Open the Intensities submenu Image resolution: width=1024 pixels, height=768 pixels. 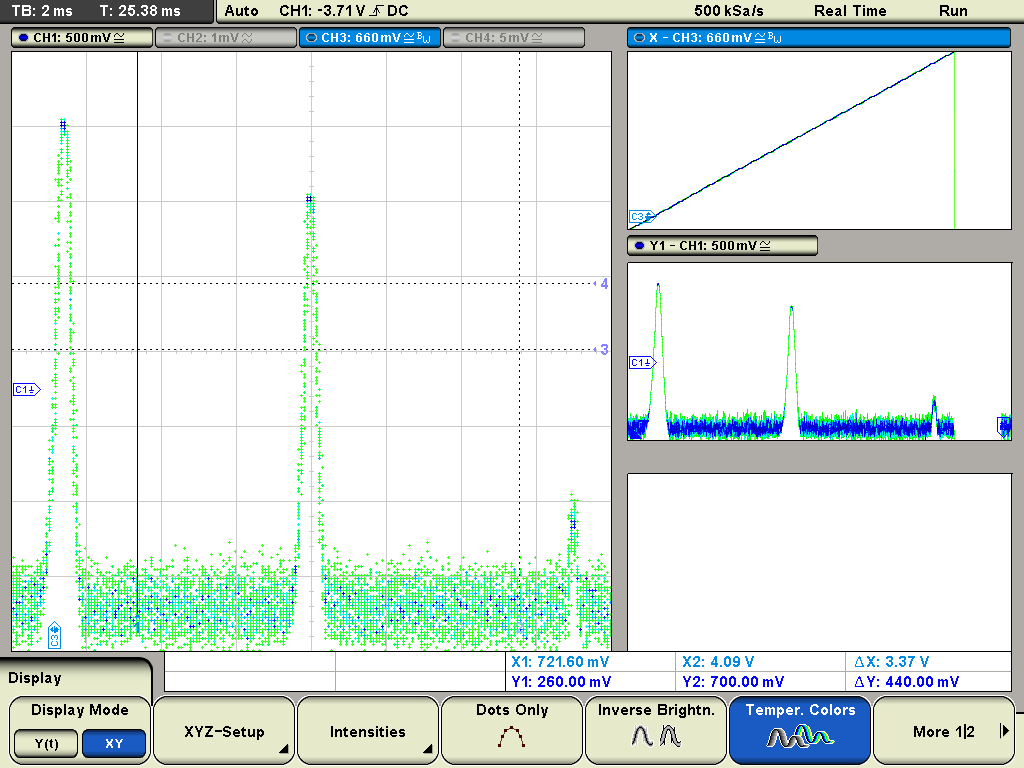[x=368, y=732]
